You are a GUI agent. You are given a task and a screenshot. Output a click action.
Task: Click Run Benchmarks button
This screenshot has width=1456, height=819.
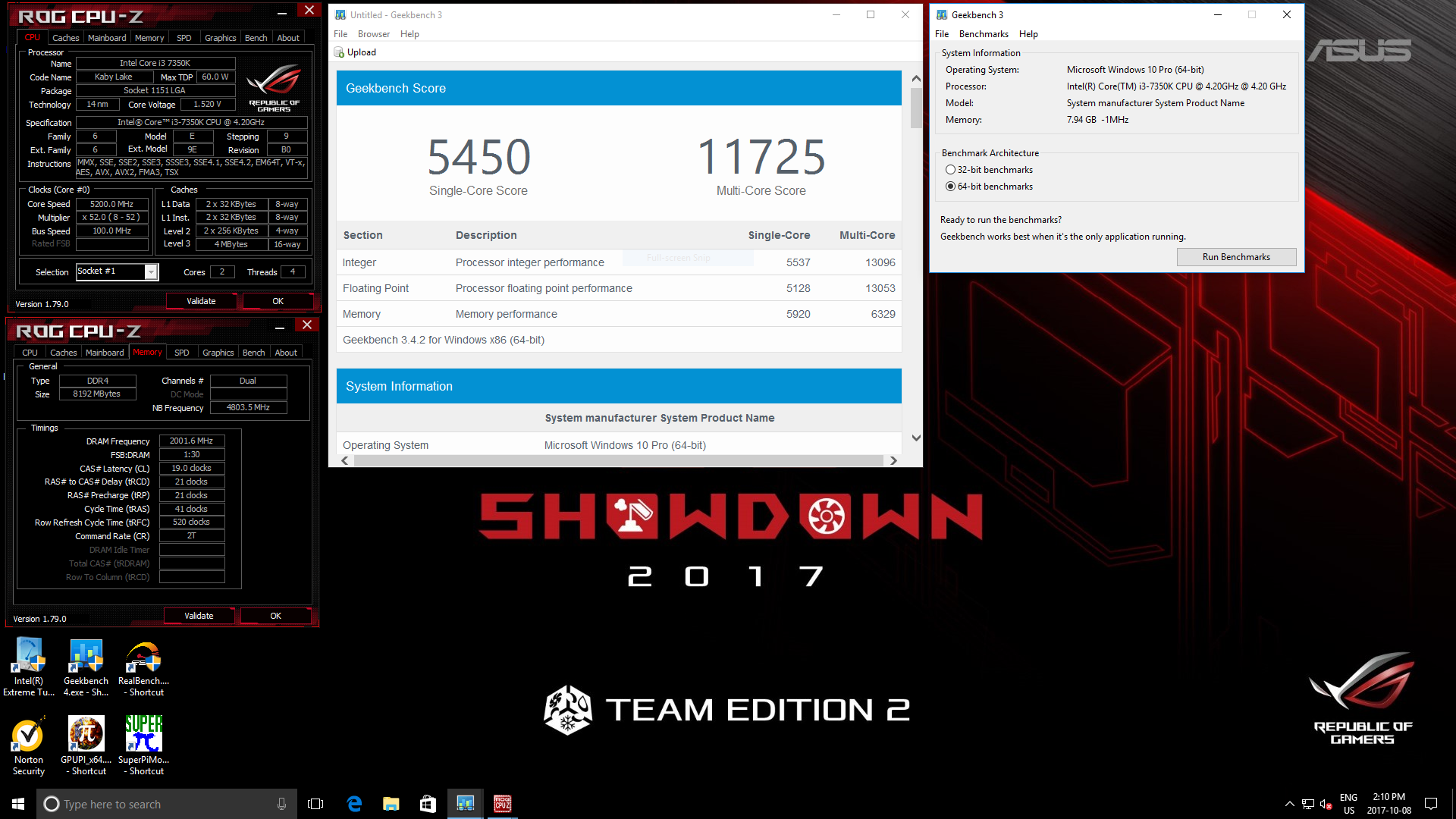(1236, 257)
